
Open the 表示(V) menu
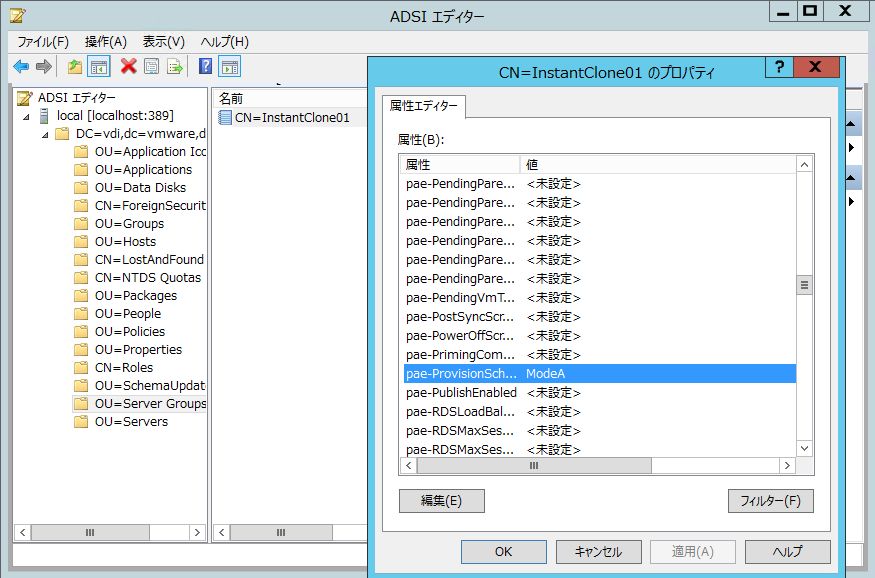[163, 42]
